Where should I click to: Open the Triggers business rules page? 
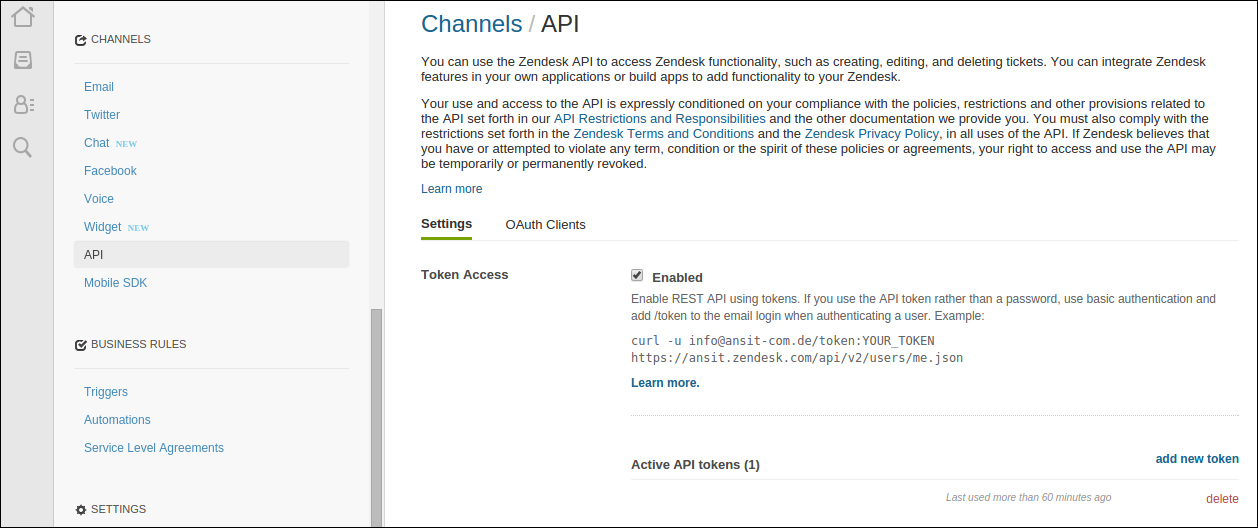point(106,392)
